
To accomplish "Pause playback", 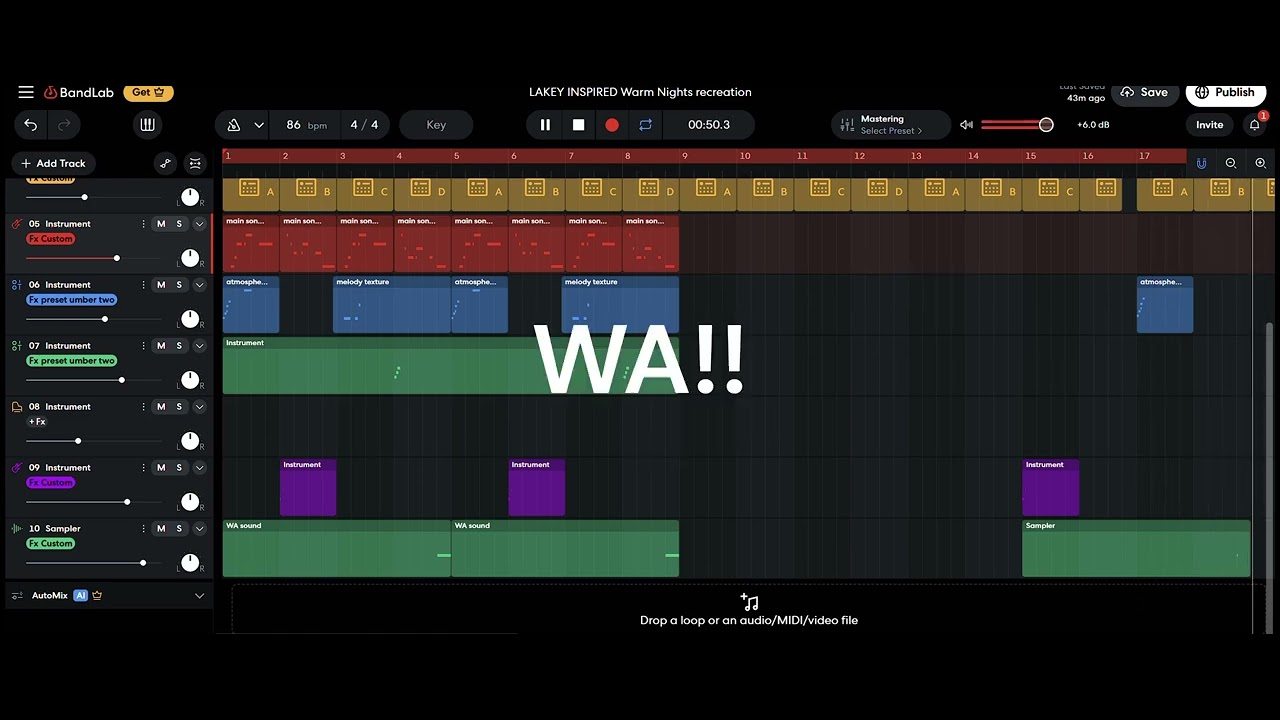I will (x=545, y=125).
